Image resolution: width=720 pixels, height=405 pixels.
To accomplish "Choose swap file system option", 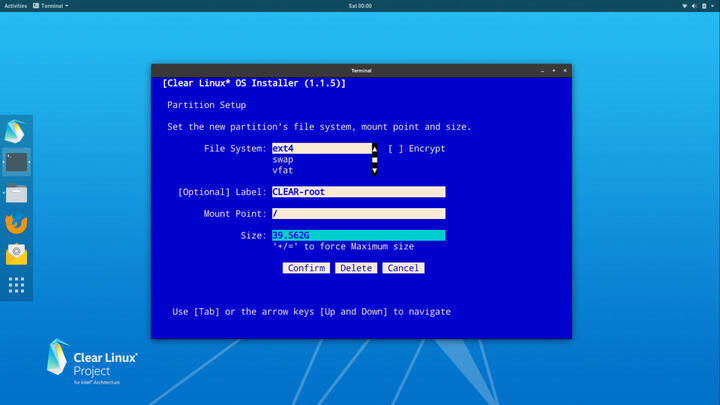I will (x=283, y=159).
